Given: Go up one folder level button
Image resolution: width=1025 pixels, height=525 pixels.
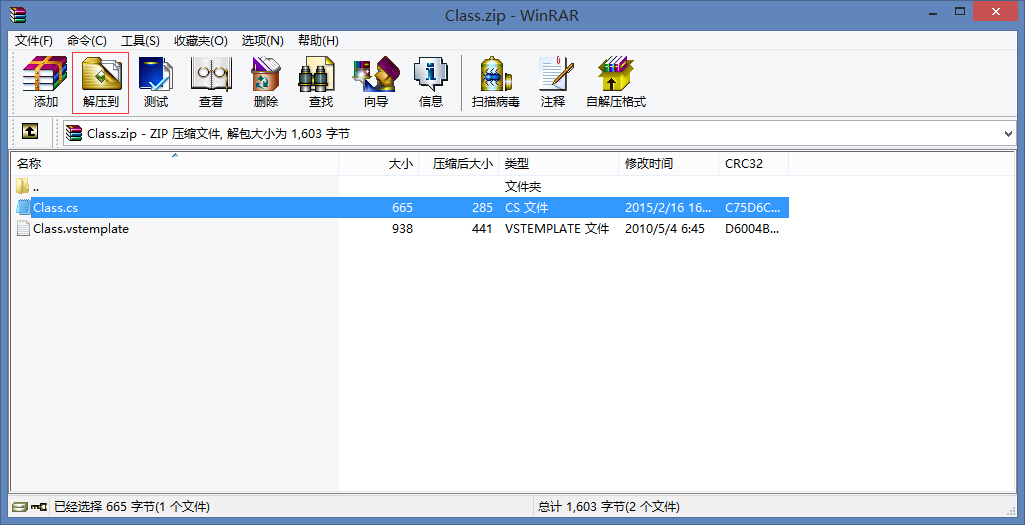Looking at the screenshot, I should [30, 132].
